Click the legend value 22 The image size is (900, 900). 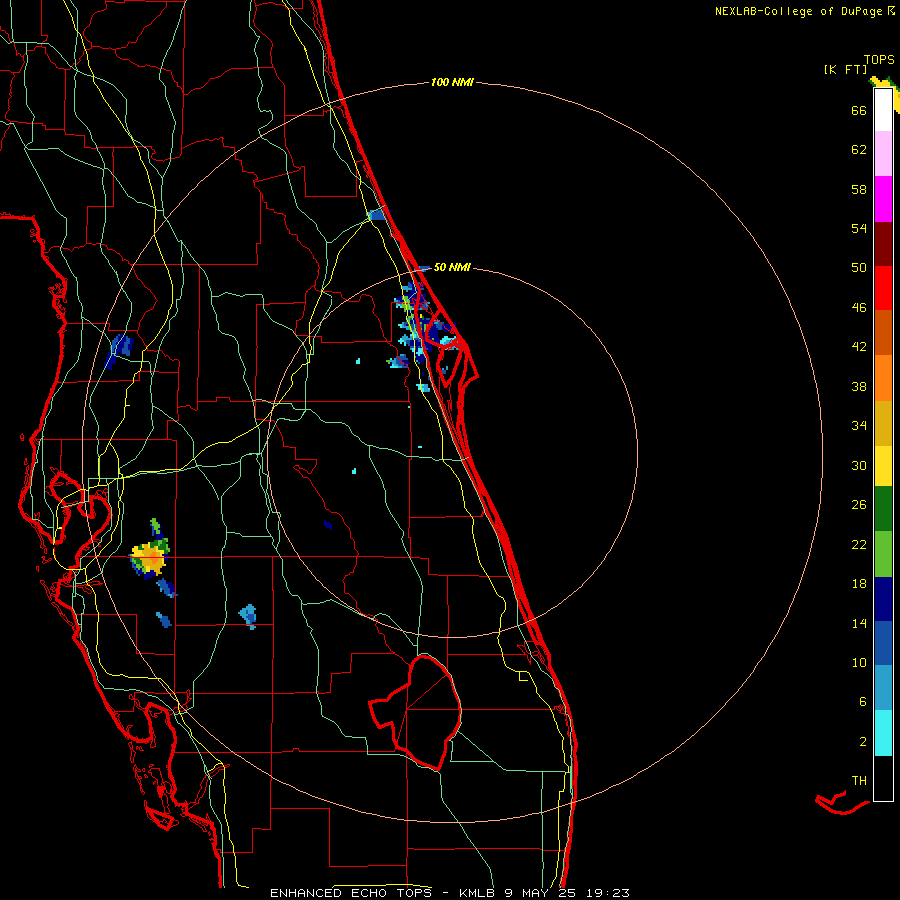click(x=859, y=544)
